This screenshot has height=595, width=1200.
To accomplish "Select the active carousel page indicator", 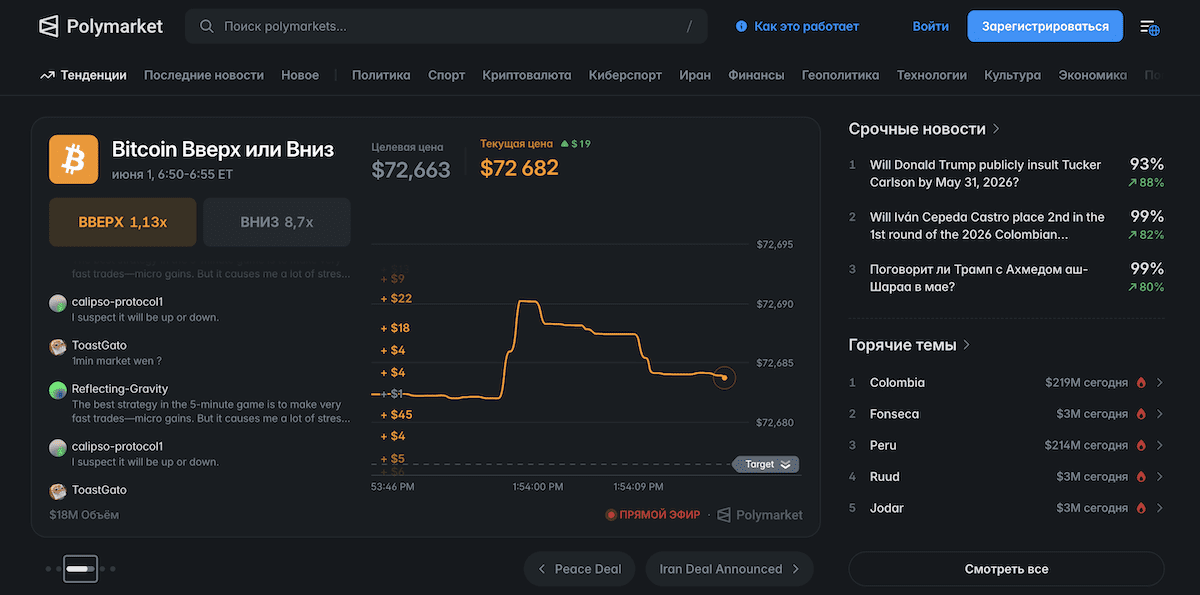I will pos(81,568).
